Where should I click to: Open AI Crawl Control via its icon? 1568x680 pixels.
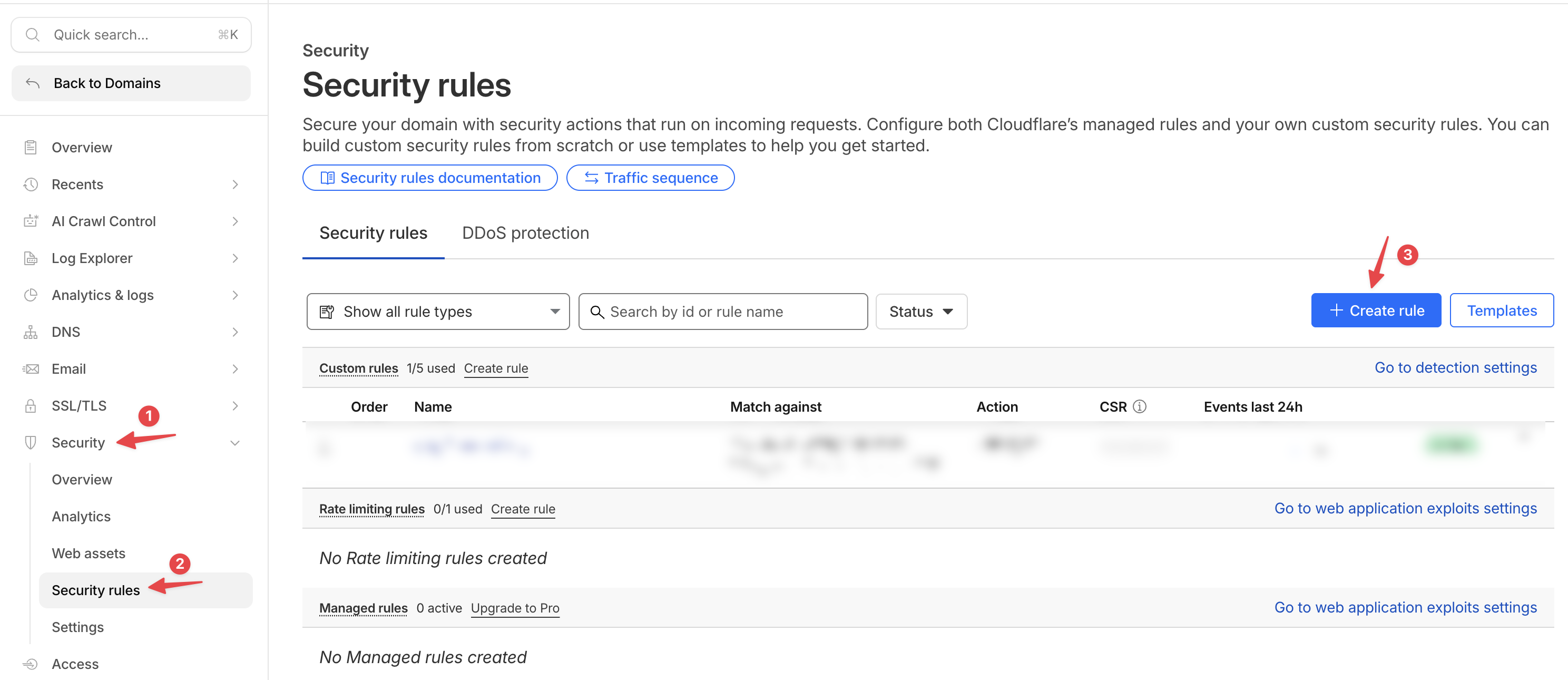coord(31,221)
